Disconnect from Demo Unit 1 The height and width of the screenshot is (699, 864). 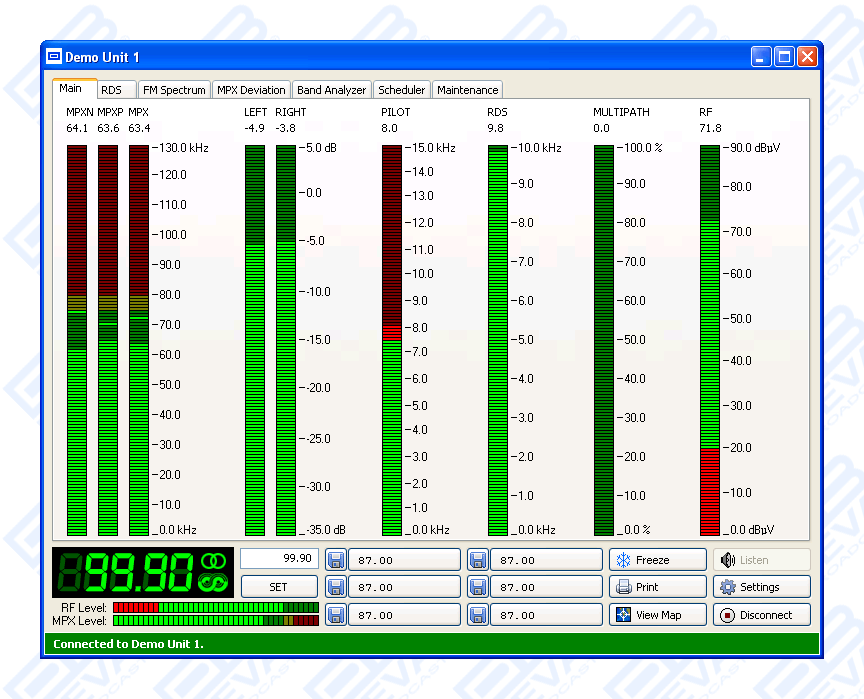point(761,615)
